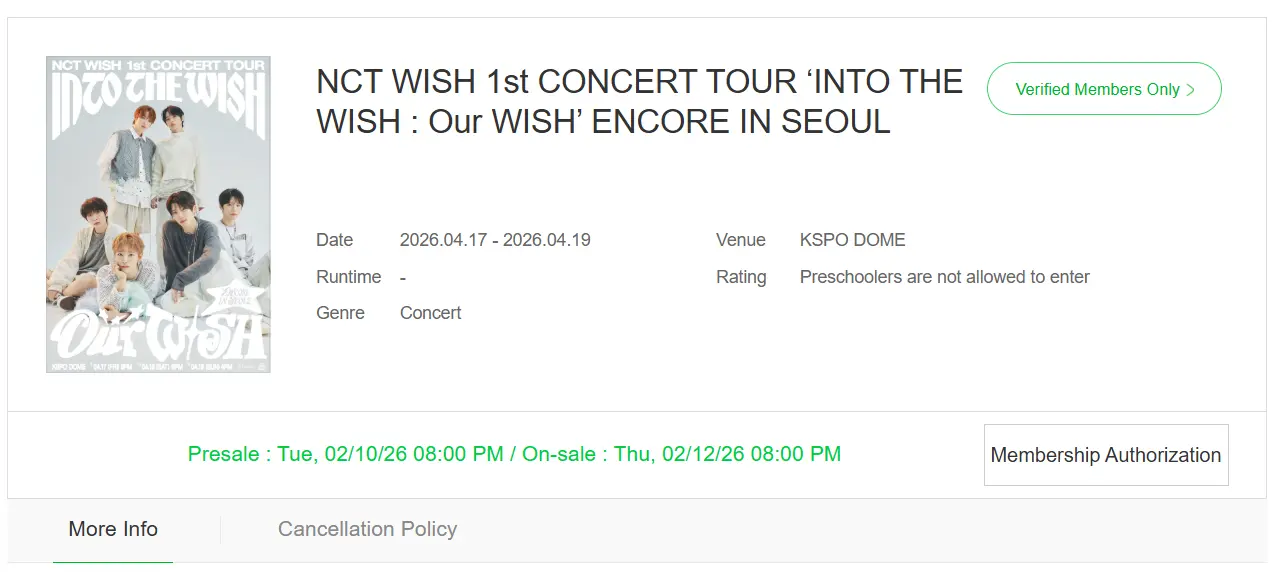Click the arrow chevron beside Verified Members Only
Screen dimensions: 1277x572
click(x=1191, y=90)
